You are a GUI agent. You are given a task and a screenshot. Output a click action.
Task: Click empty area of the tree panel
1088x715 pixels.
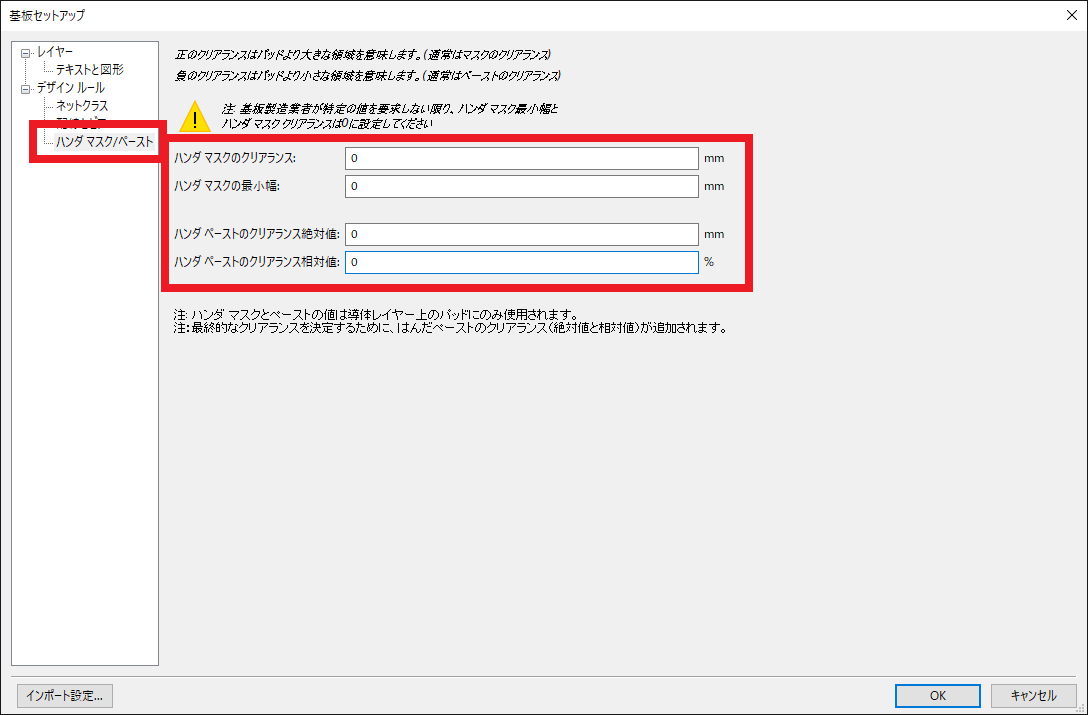(85, 400)
